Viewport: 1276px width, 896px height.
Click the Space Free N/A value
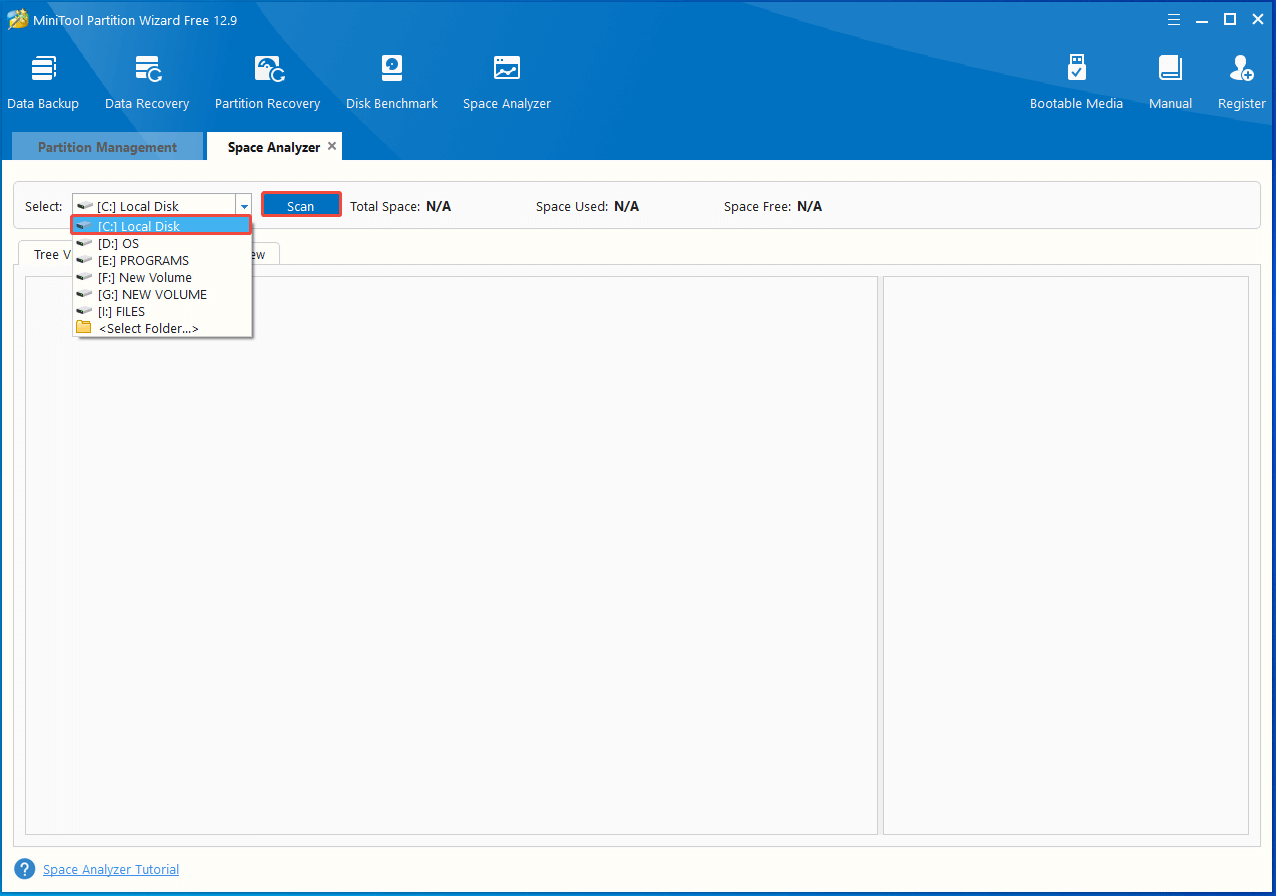click(x=809, y=206)
